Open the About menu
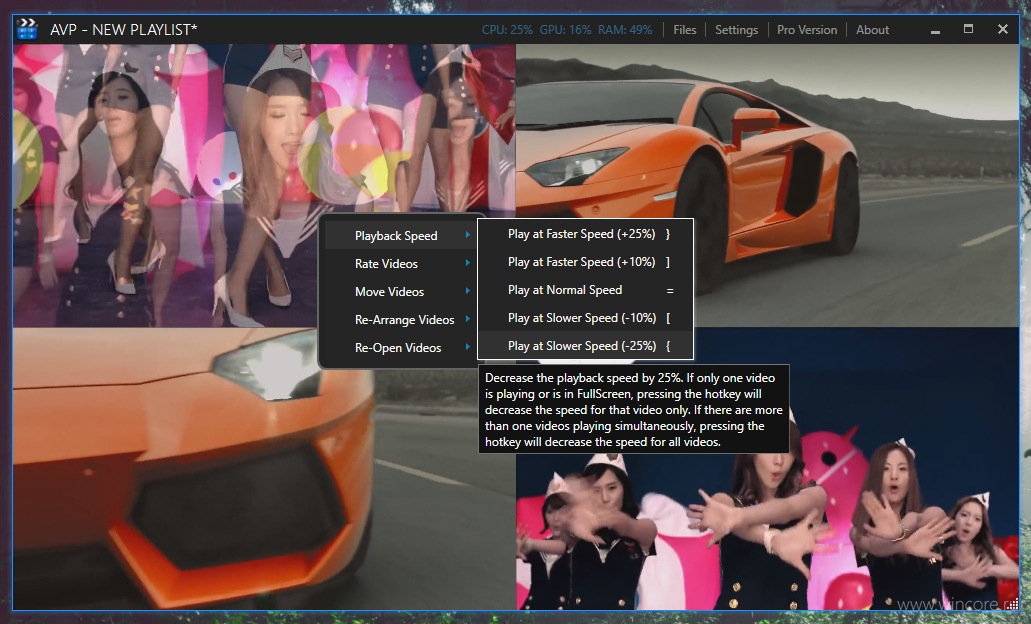 (x=873, y=30)
